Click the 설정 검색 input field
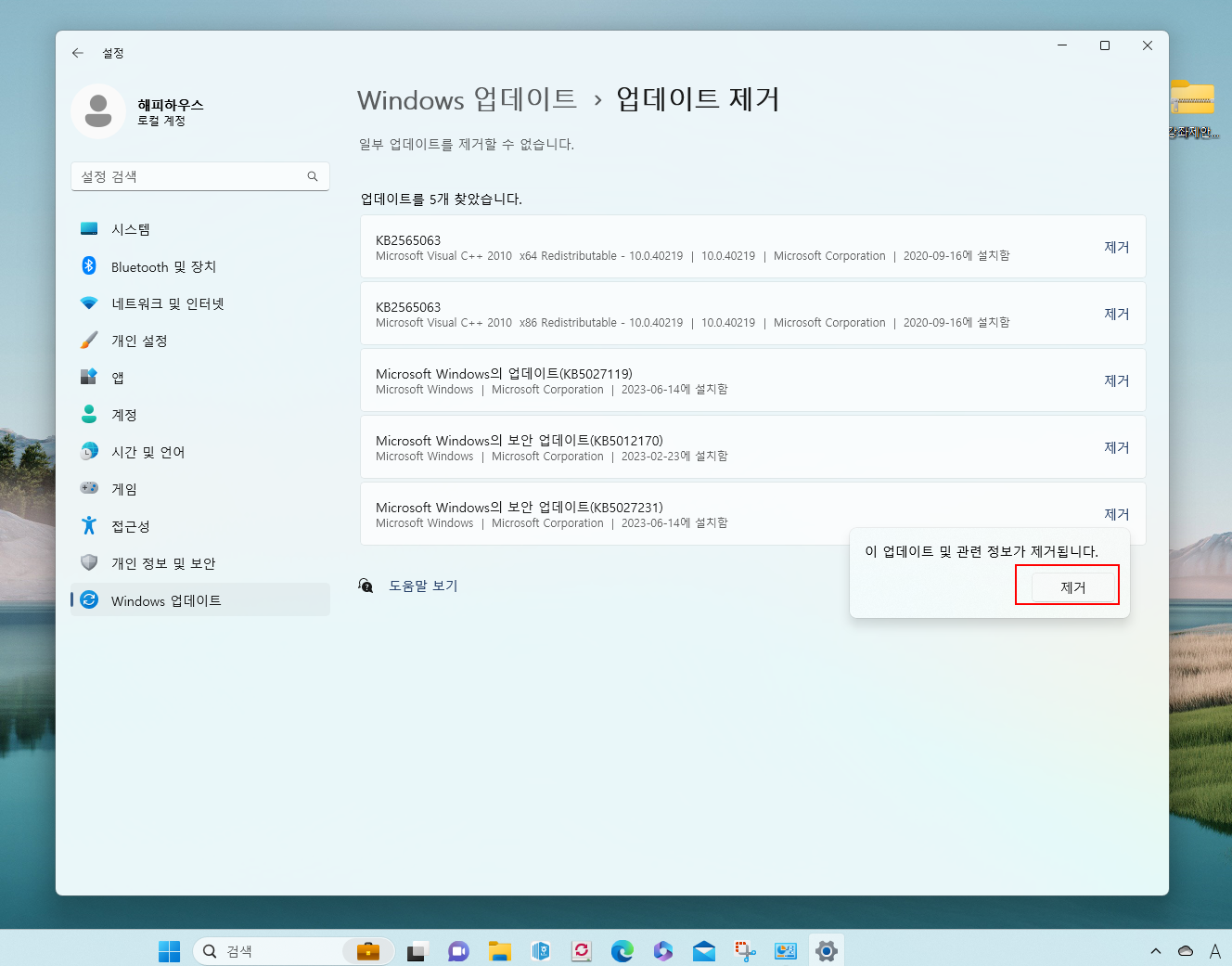Image resolution: width=1232 pixels, height=966 pixels. pyautogui.click(x=200, y=176)
